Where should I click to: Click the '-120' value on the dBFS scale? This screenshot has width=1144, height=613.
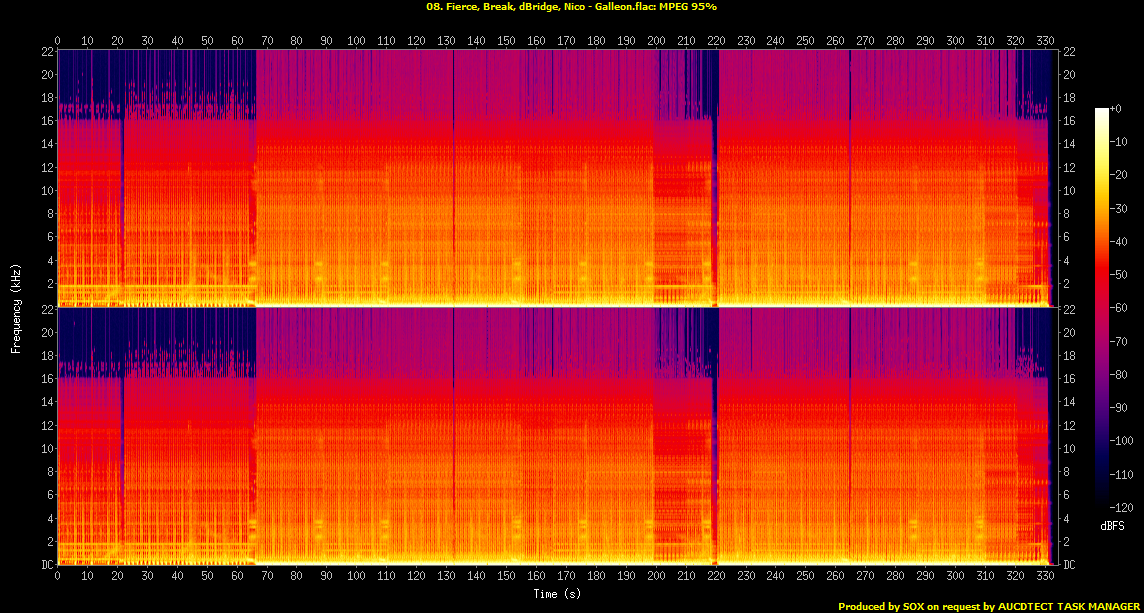1120,506
